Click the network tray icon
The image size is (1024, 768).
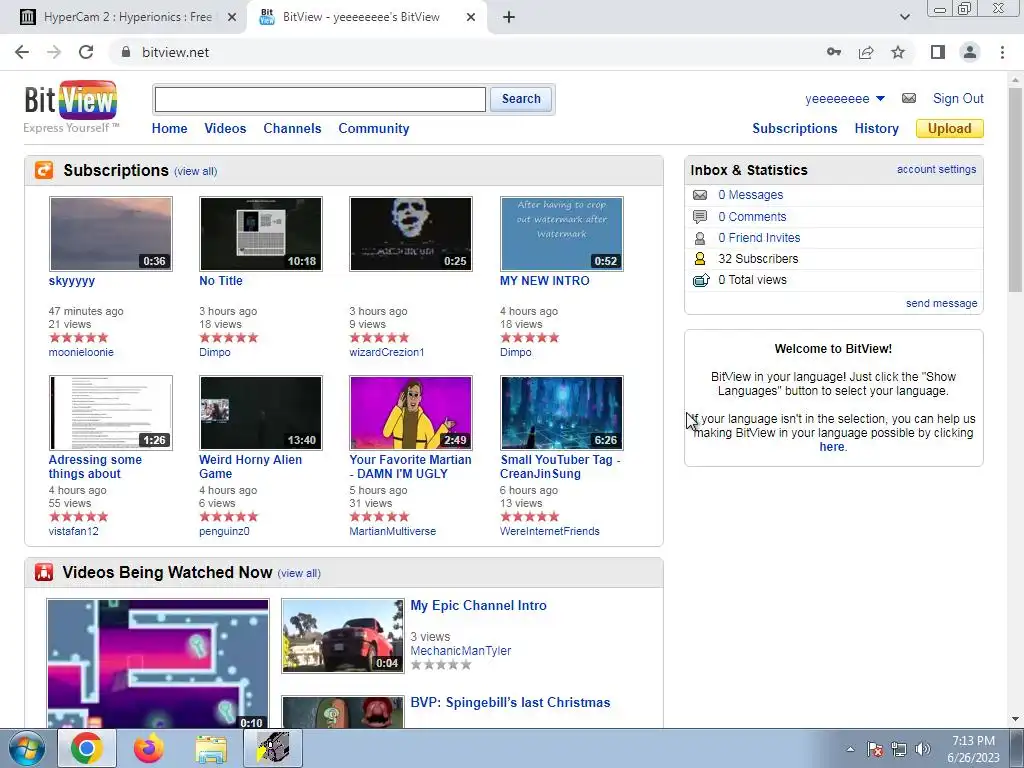point(899,749)
